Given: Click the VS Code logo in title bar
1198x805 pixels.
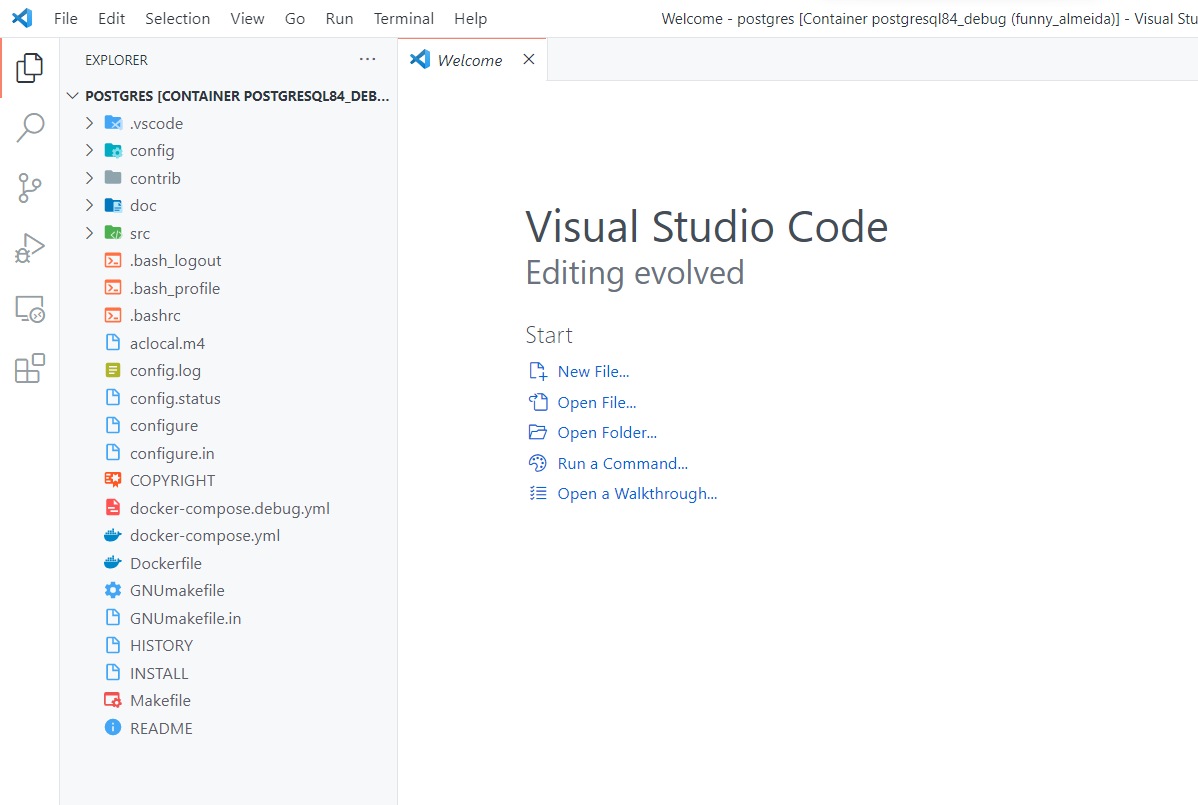Looking at the screenshot, I should (x=23, y=18).
